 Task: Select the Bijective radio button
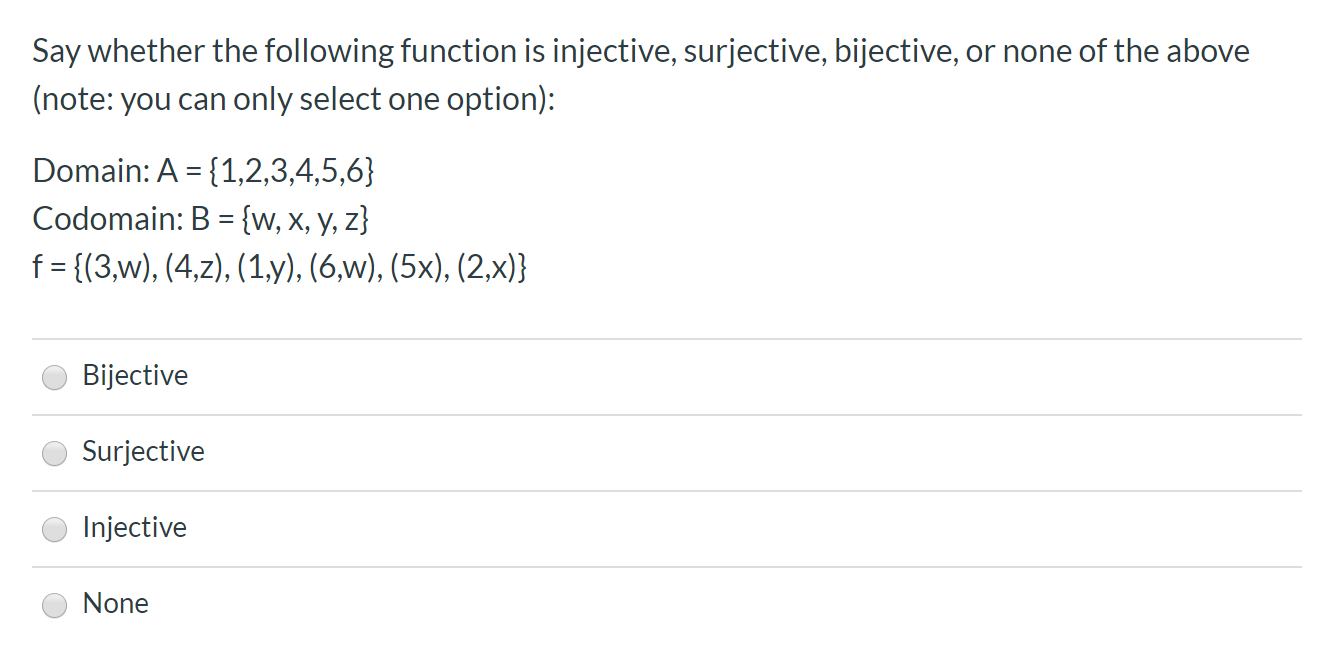(x=55, y=377)
